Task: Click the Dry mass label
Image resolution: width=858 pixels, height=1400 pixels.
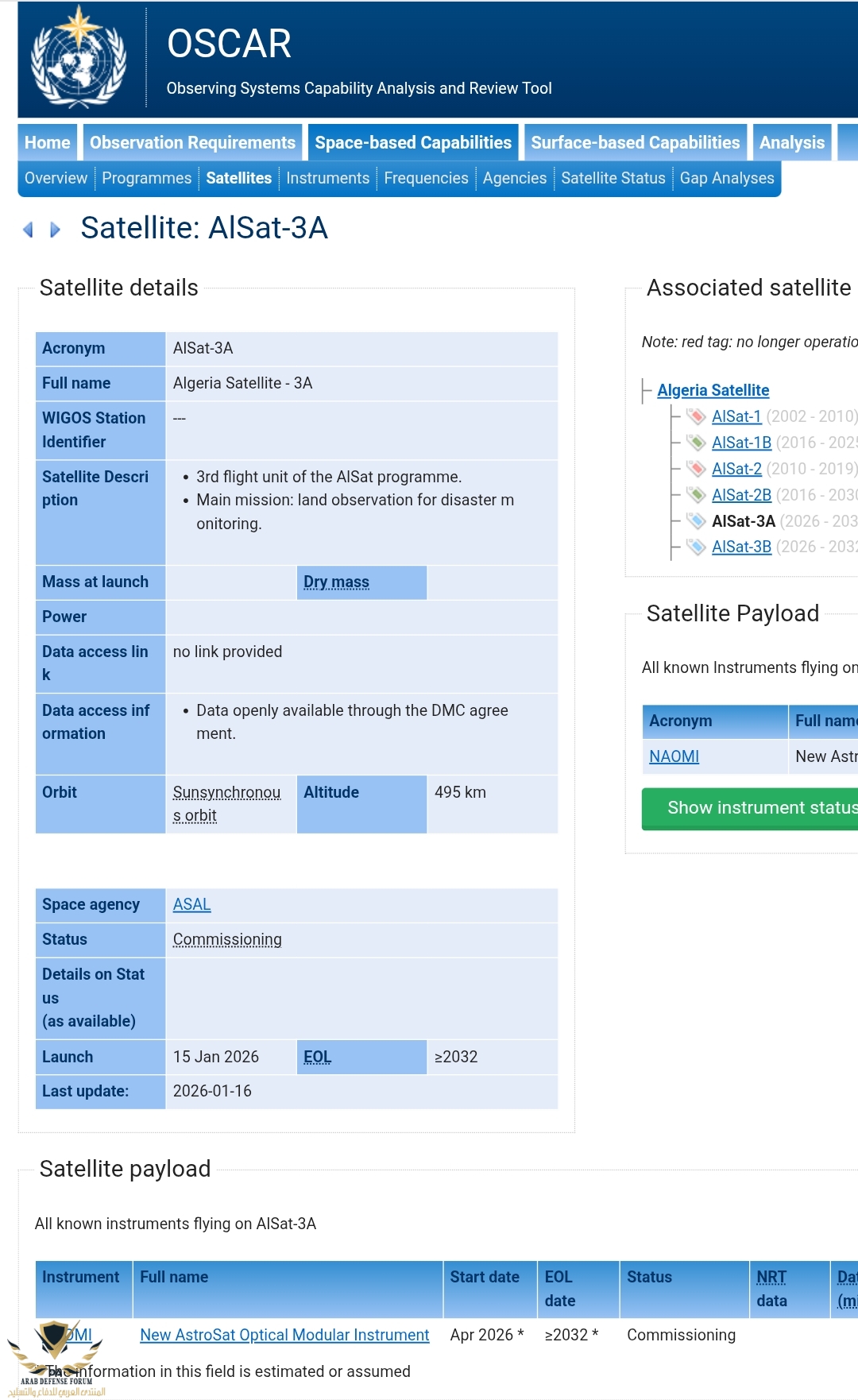Action: click(x=336, y=582)
